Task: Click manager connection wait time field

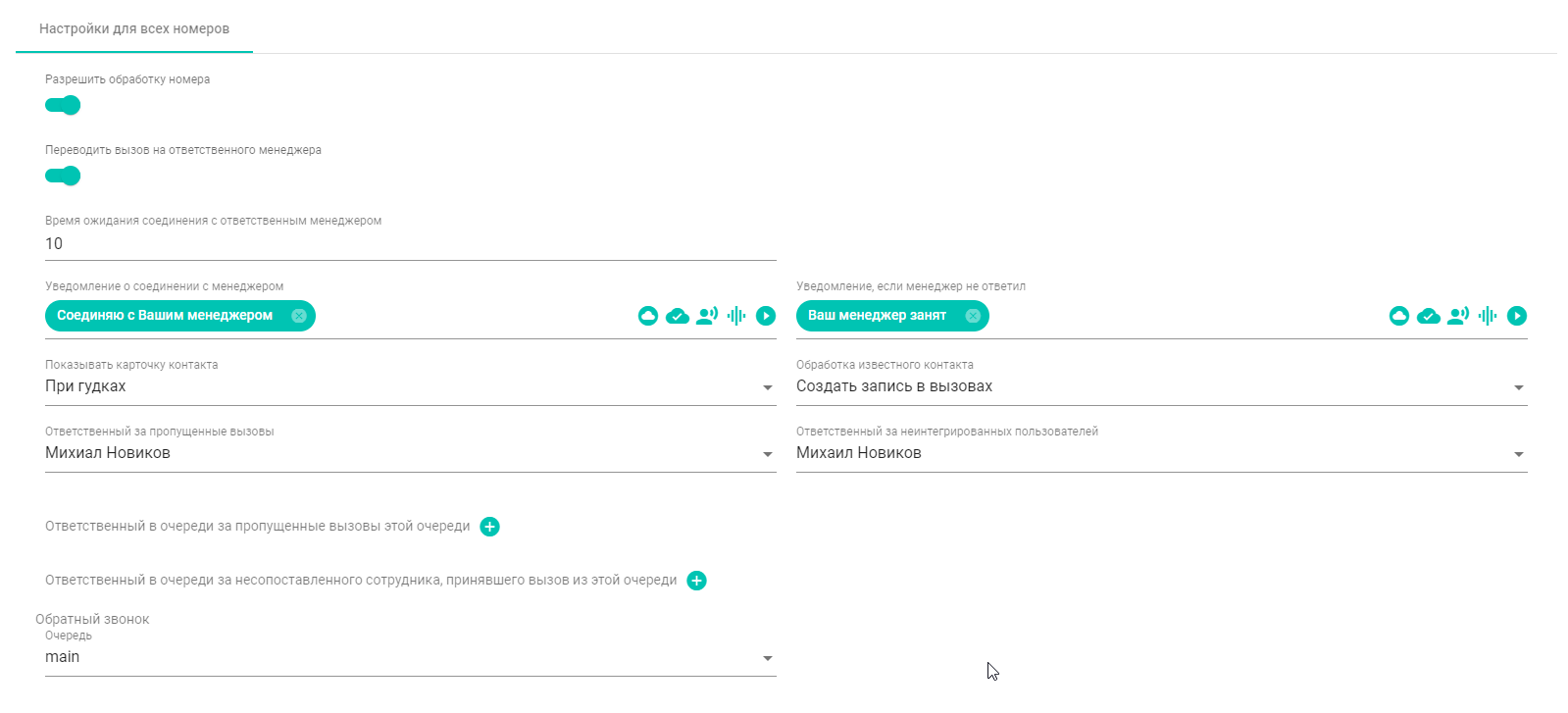Action: 410,244
